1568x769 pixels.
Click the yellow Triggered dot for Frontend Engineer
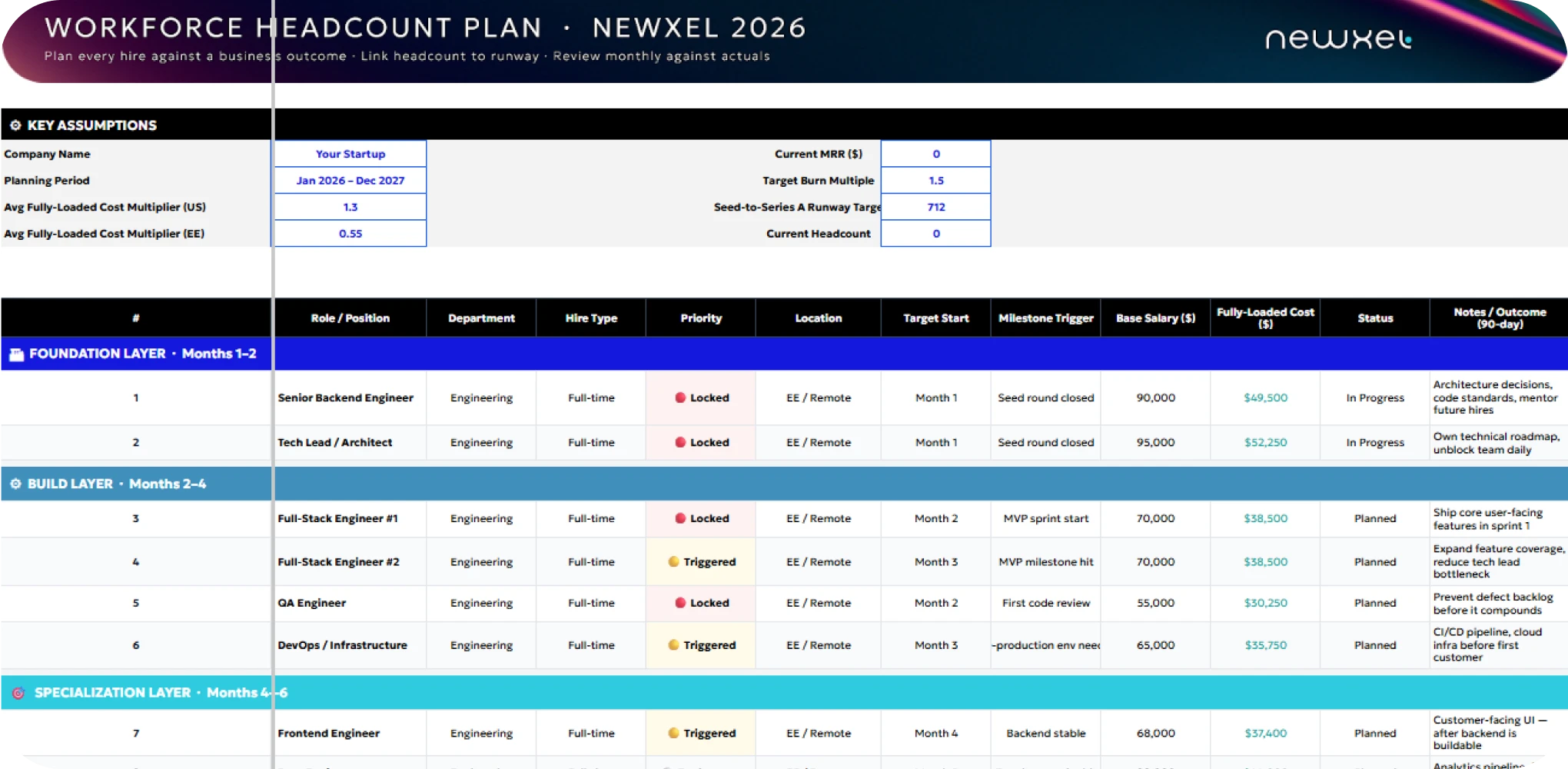click(673, 733)
